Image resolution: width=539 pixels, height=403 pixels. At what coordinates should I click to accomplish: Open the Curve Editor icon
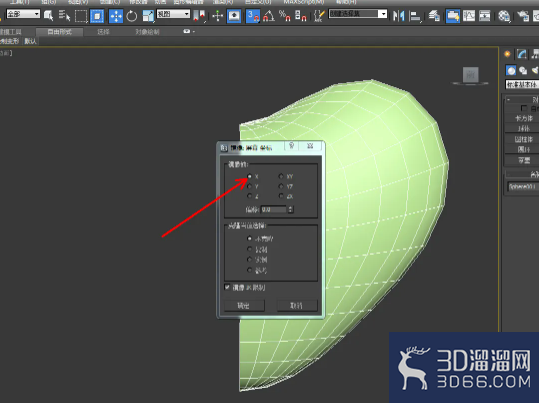click(x=469, y=16)
